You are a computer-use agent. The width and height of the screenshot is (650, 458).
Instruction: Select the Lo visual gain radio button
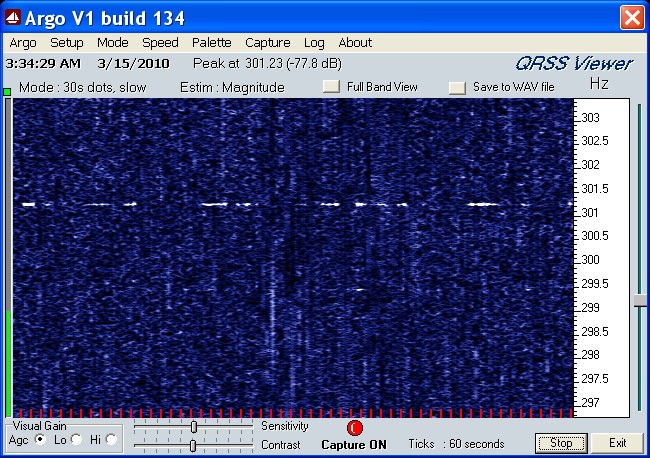[76, 439]
